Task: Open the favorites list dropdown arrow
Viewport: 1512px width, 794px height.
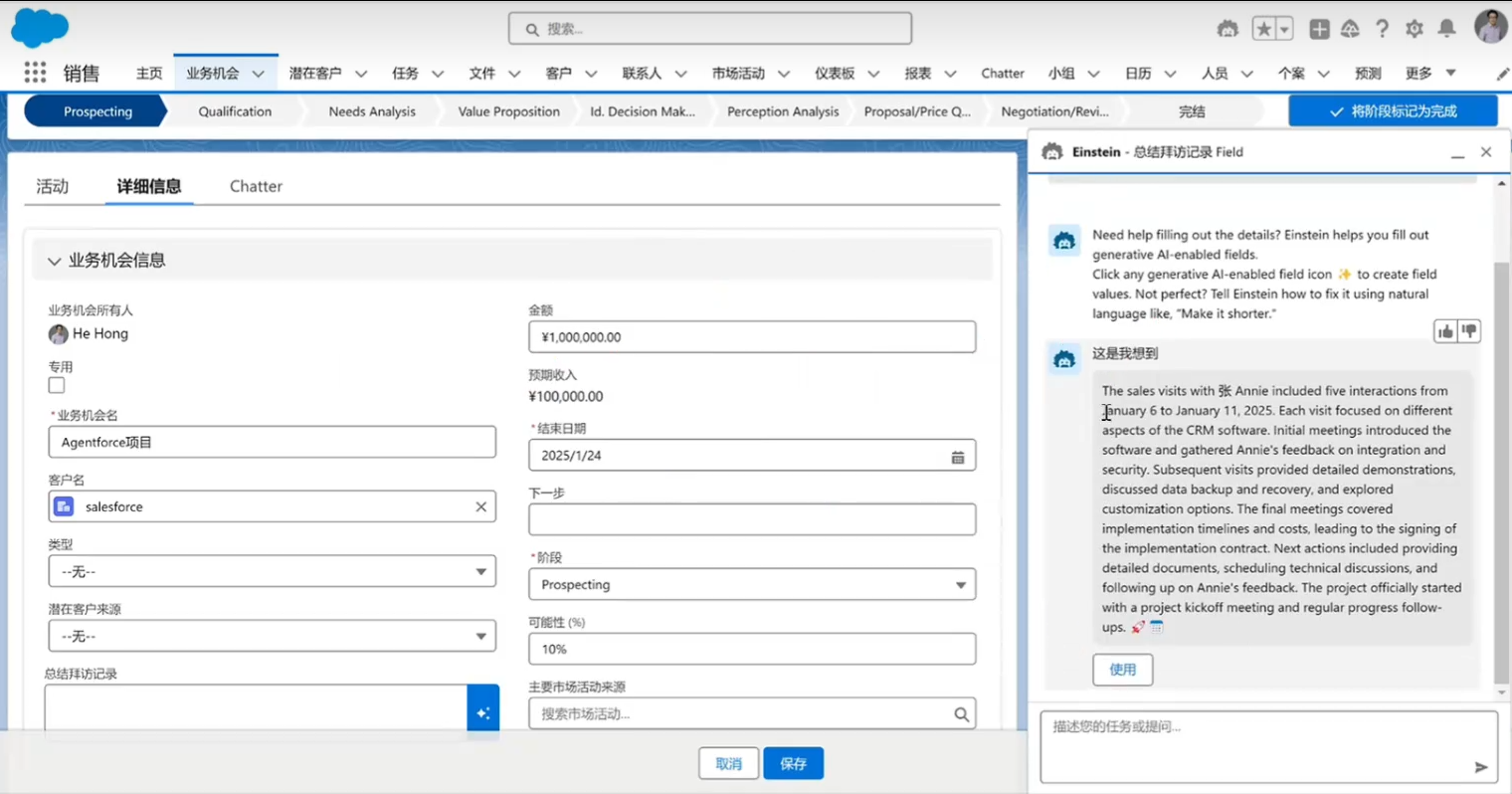Action: (x=1284, y=29)
